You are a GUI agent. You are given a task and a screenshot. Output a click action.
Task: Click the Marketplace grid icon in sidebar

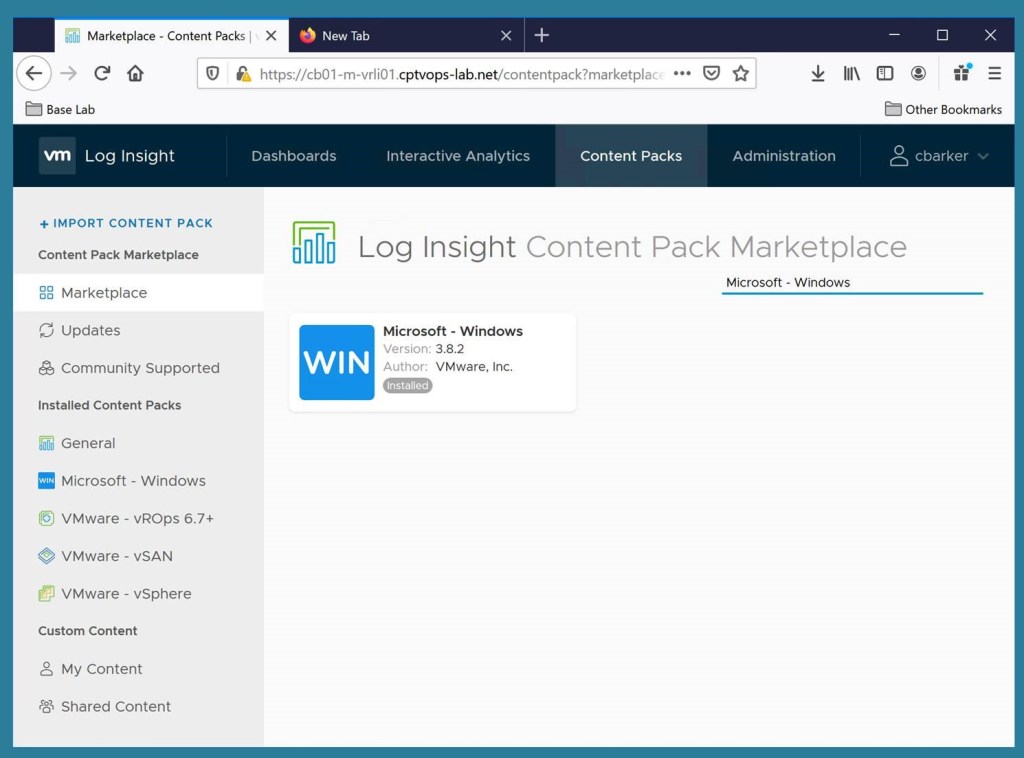(46, 293)
